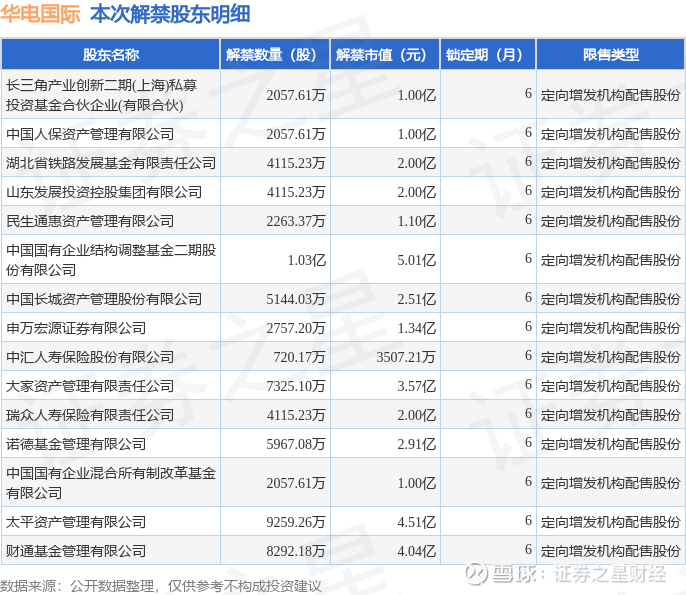Click the 720.17万 quantity value

pyautogui.click(x=299, y=357)
